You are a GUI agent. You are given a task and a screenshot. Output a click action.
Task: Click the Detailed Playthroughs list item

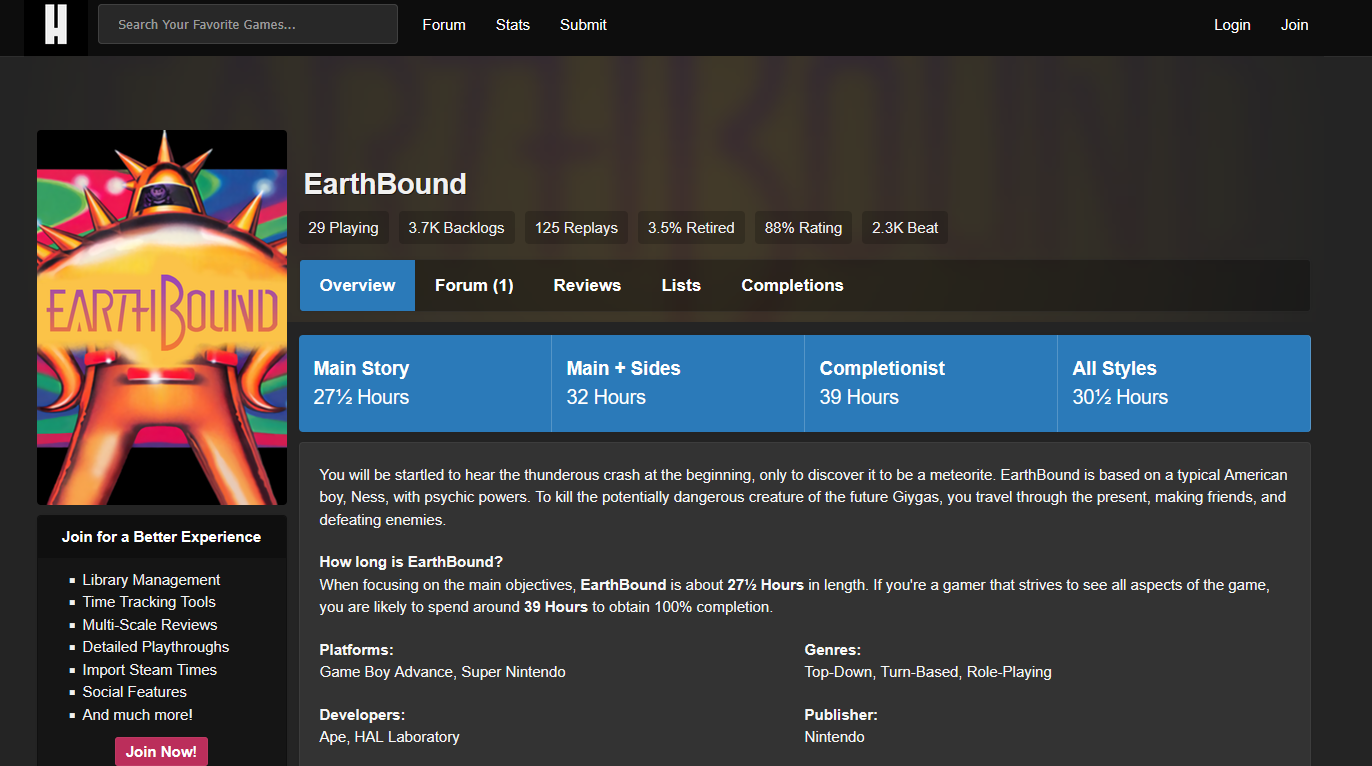(156, 647)
